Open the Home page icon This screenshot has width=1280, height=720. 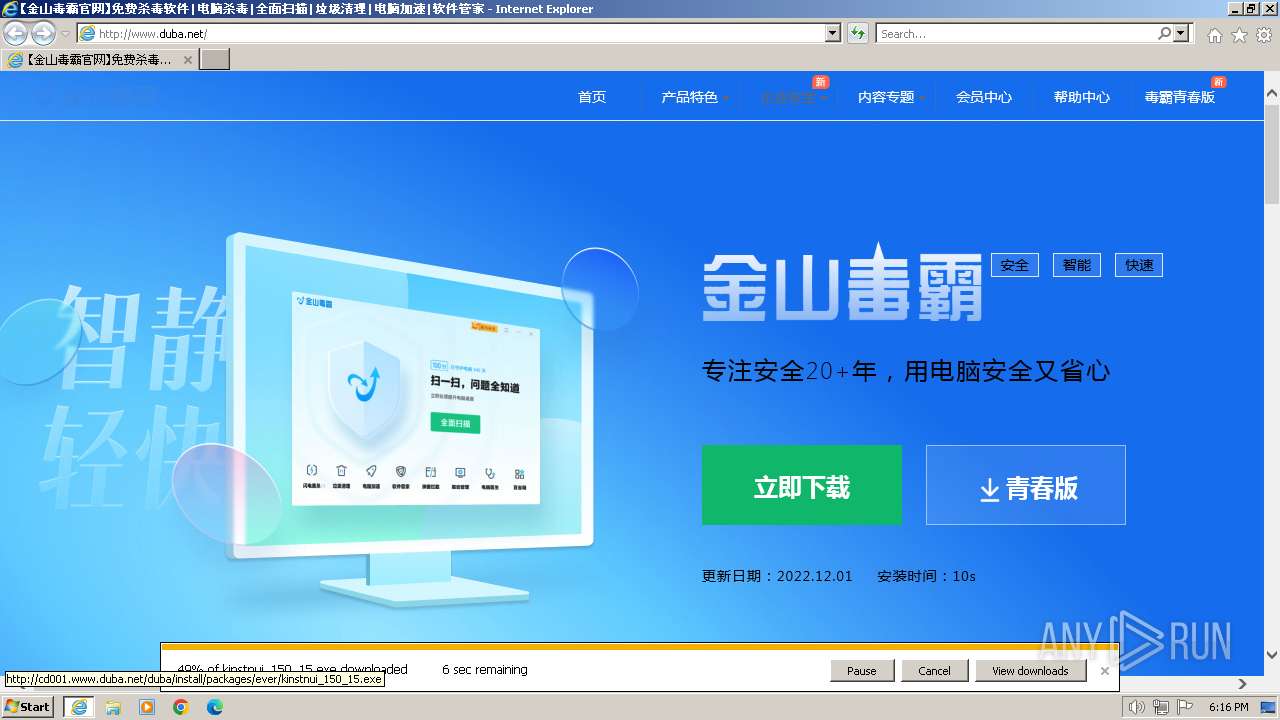pos(1214,35)
